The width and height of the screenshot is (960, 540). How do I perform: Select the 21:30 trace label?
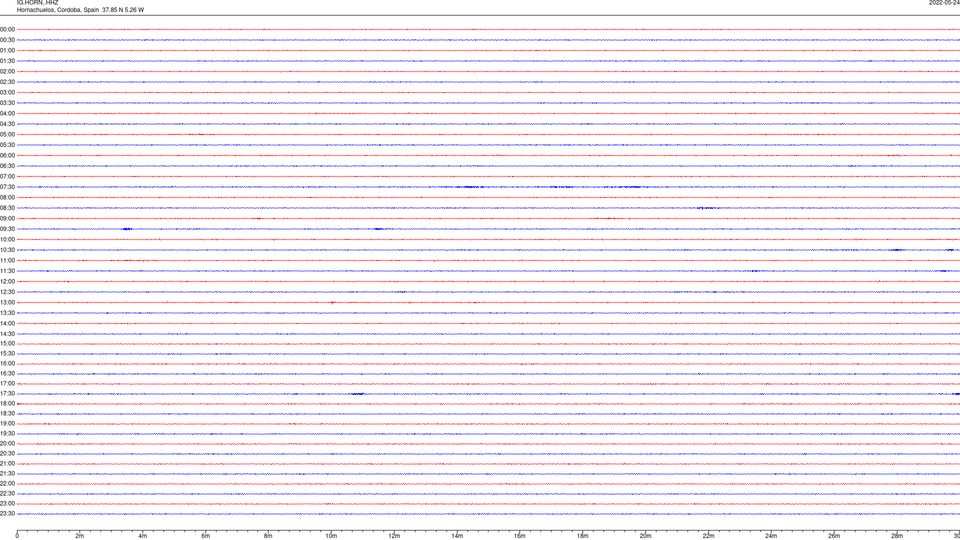[7, 474]
